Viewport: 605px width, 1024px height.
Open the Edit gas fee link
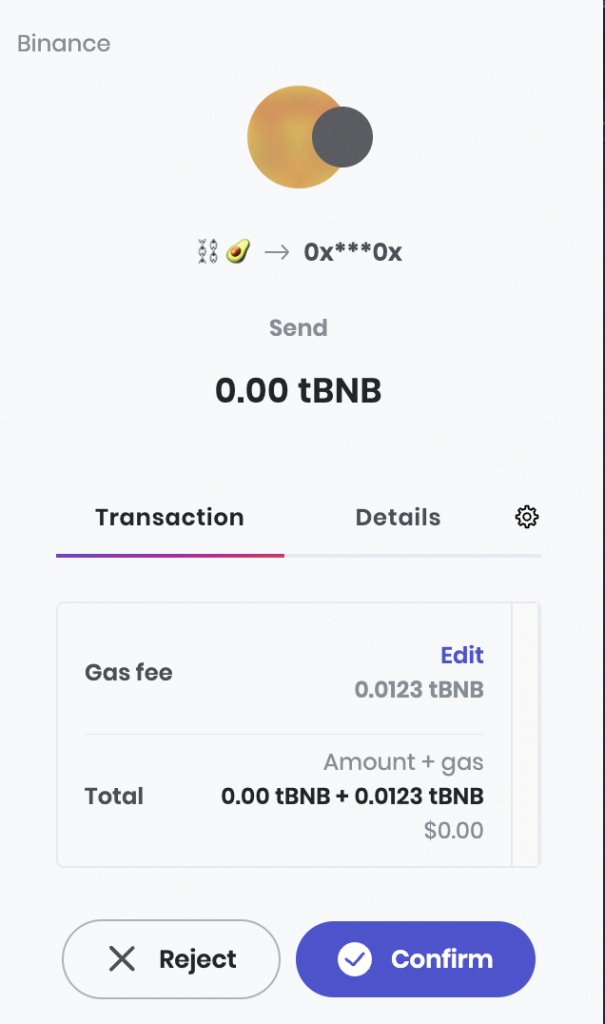point(461,655)
